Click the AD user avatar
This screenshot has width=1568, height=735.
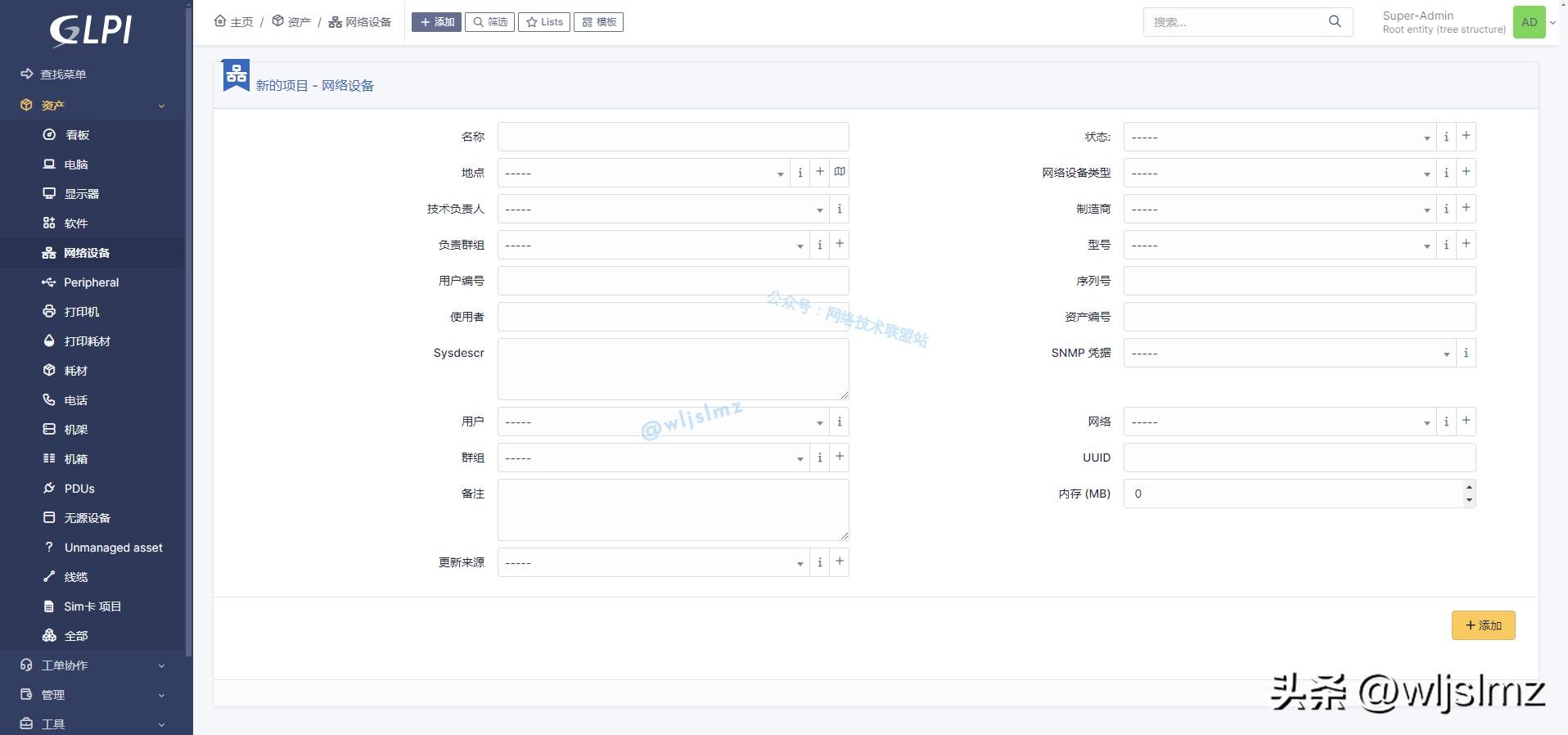point(1529,22)
